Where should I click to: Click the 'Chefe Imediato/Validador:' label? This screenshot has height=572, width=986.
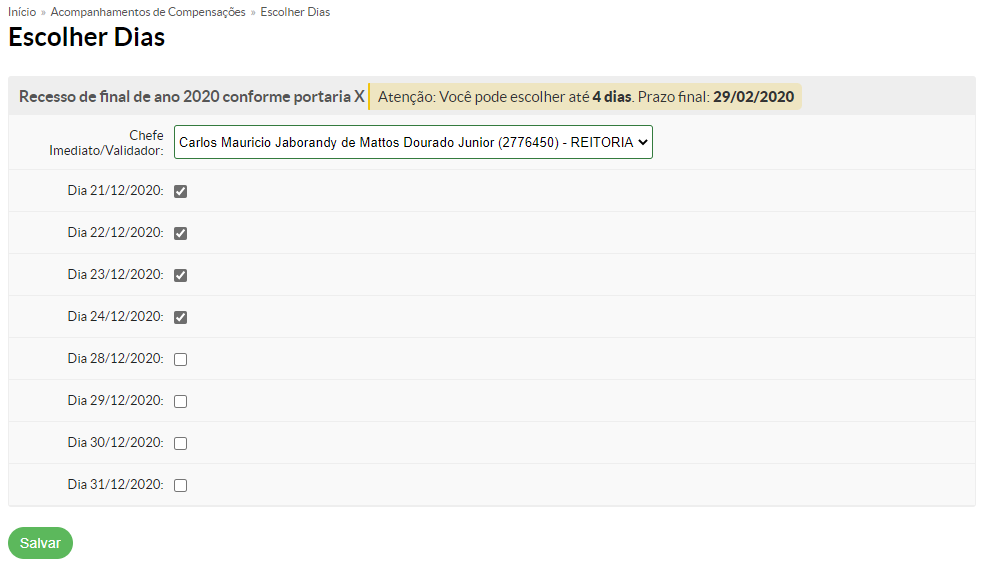pos(106,143)
